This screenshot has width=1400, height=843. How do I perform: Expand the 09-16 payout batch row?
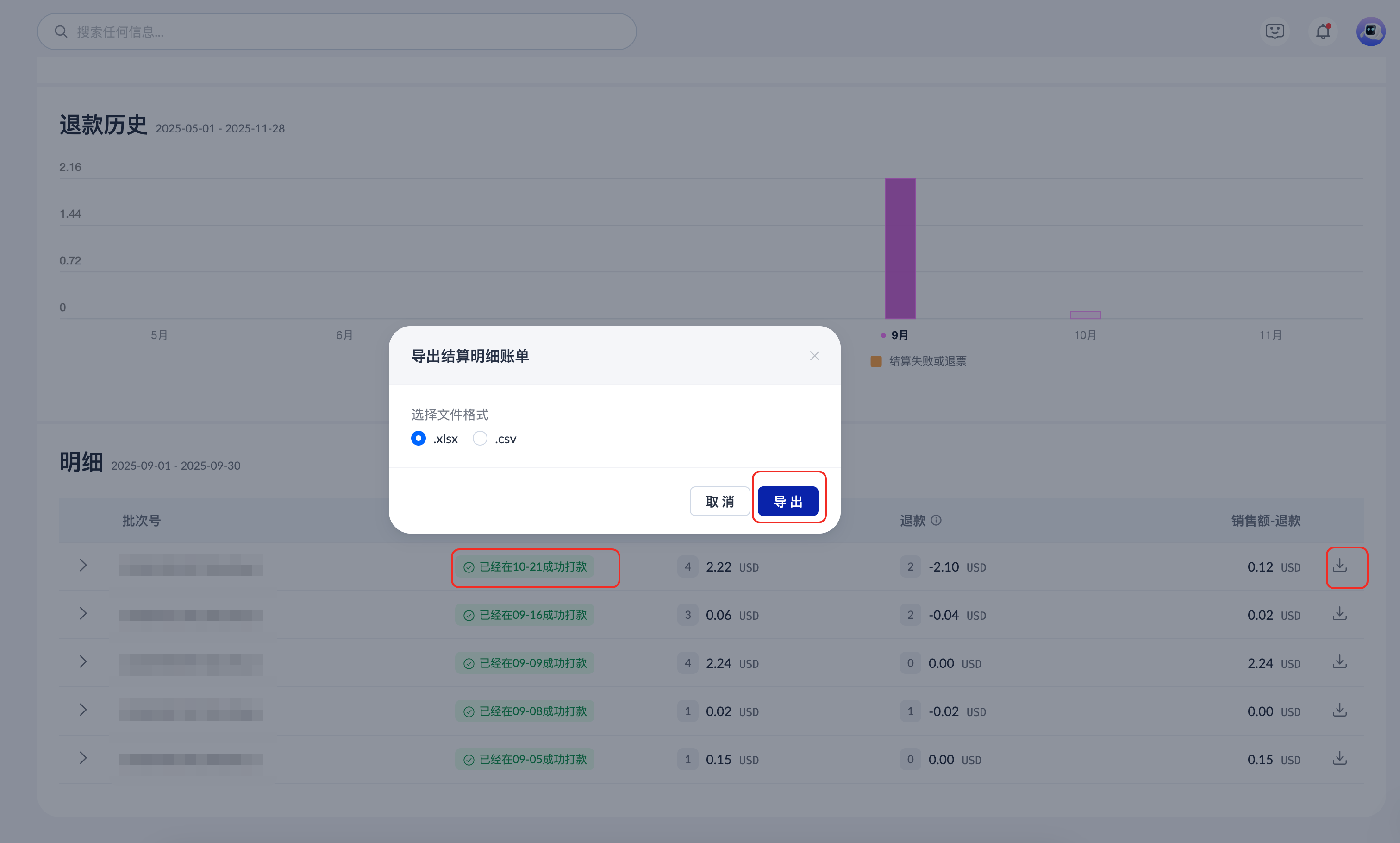coord(83,614)
